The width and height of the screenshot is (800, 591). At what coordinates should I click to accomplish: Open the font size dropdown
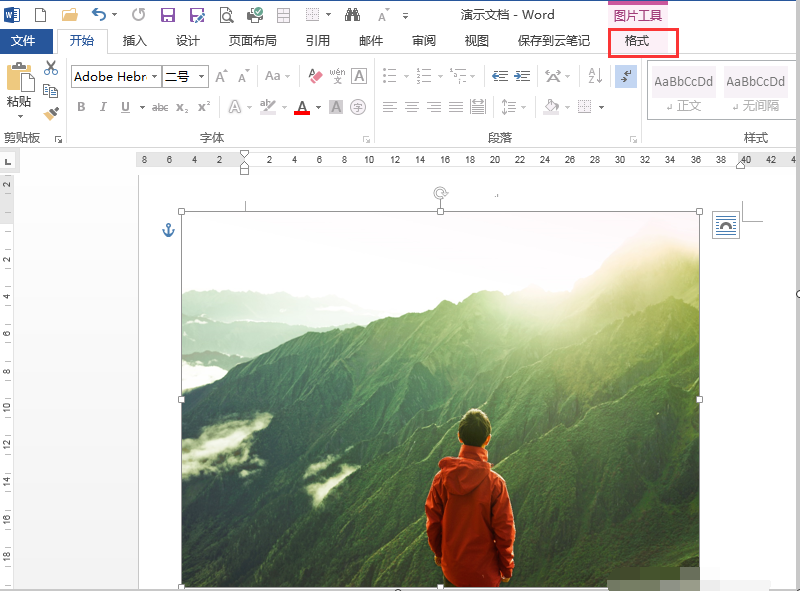[x=202, y=77]
